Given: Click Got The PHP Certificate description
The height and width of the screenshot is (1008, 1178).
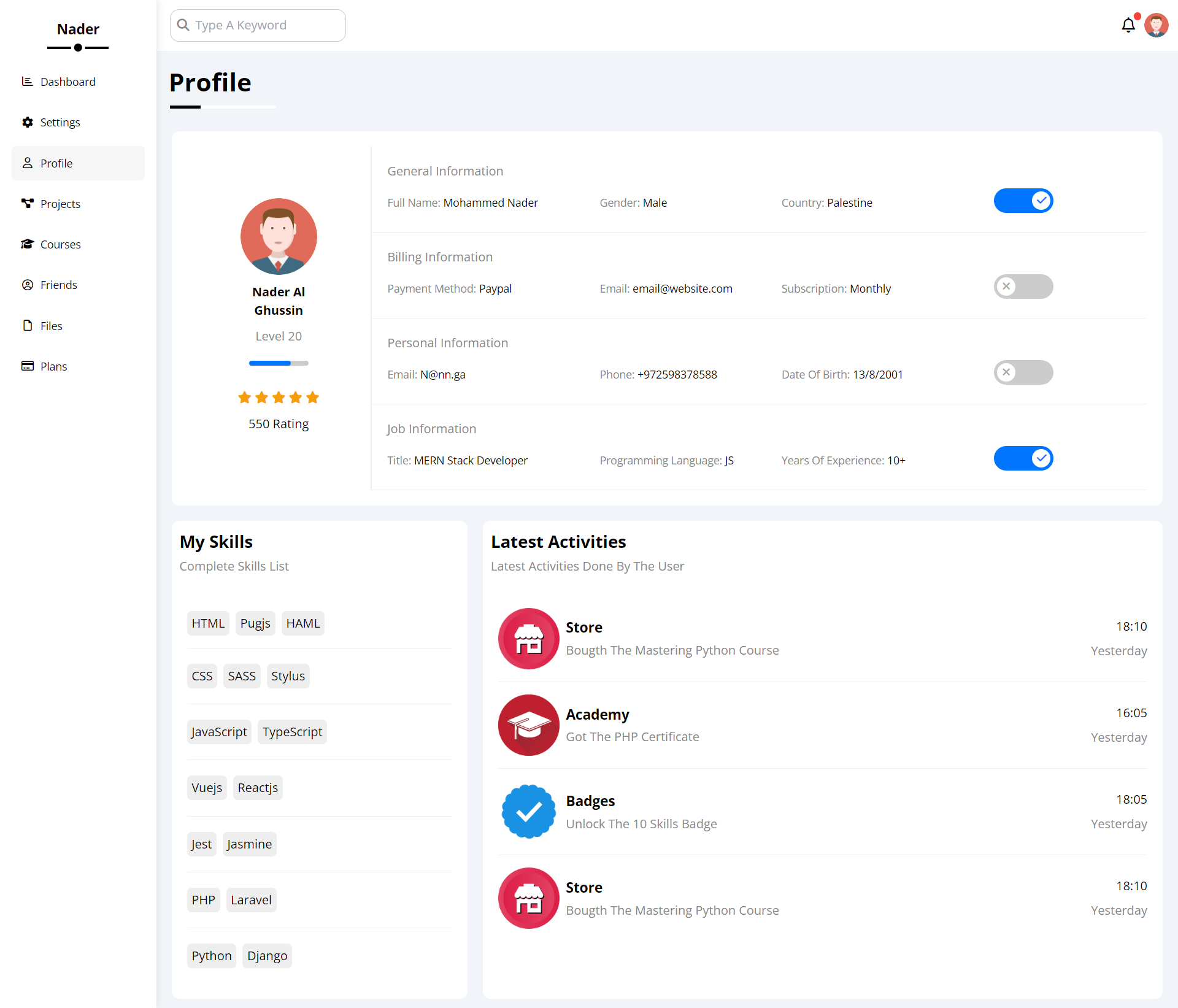Looking at the screenshot, I should 632,737.
